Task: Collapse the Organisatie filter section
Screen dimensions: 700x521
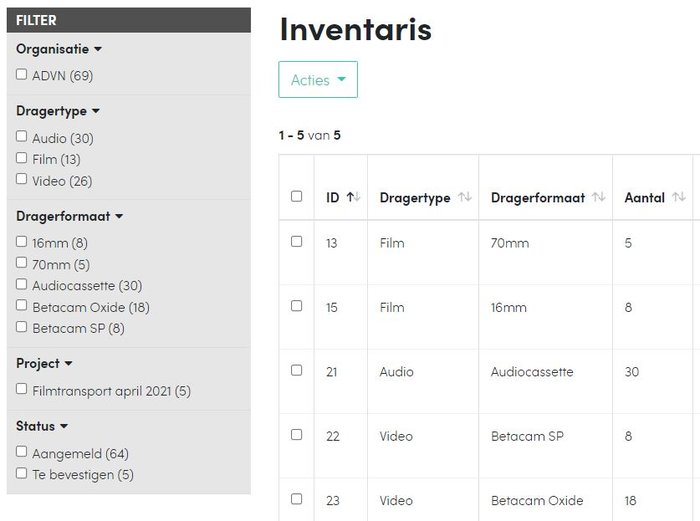Action: (x=59, y=49)
